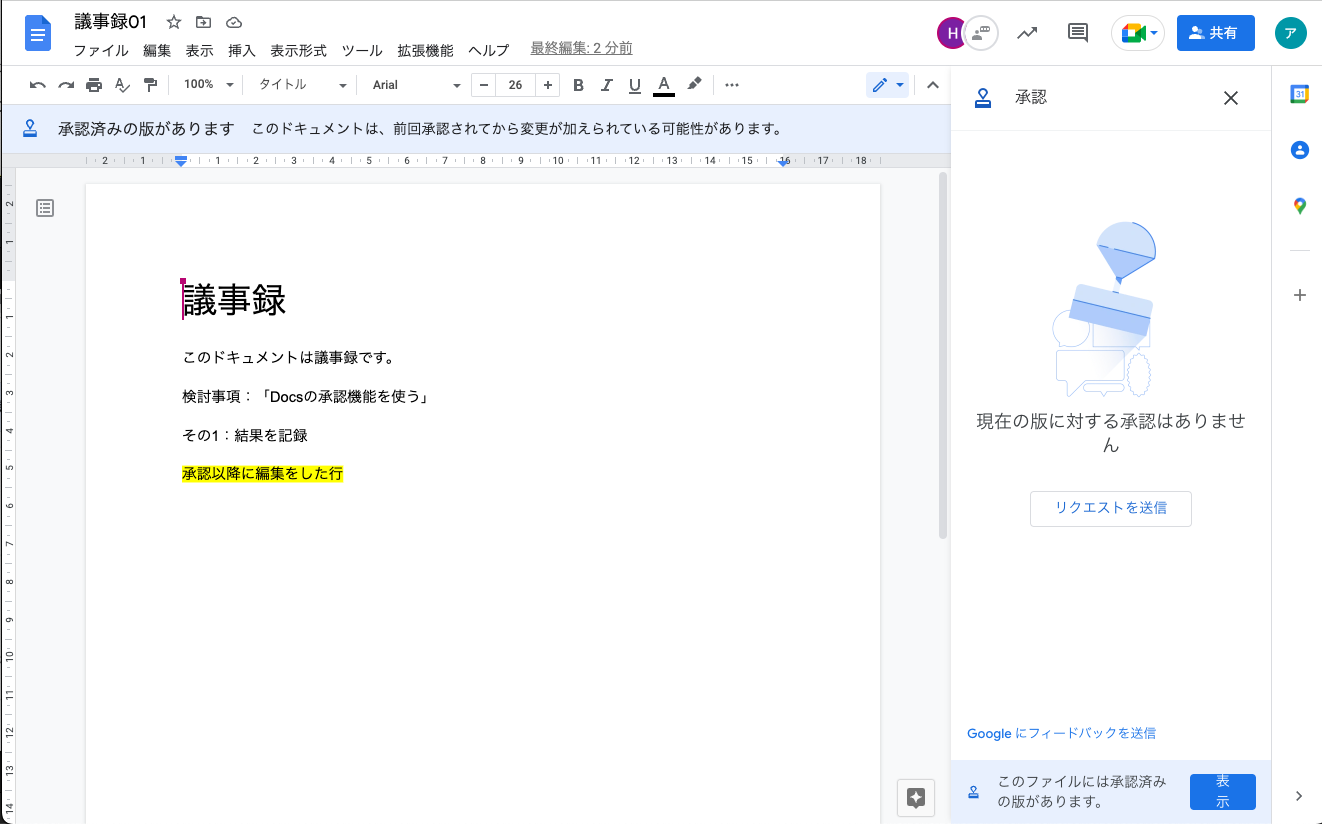Run spell check icon
Screen dimensions: 1322x824
pyautogui.click(x=122, y=85)
